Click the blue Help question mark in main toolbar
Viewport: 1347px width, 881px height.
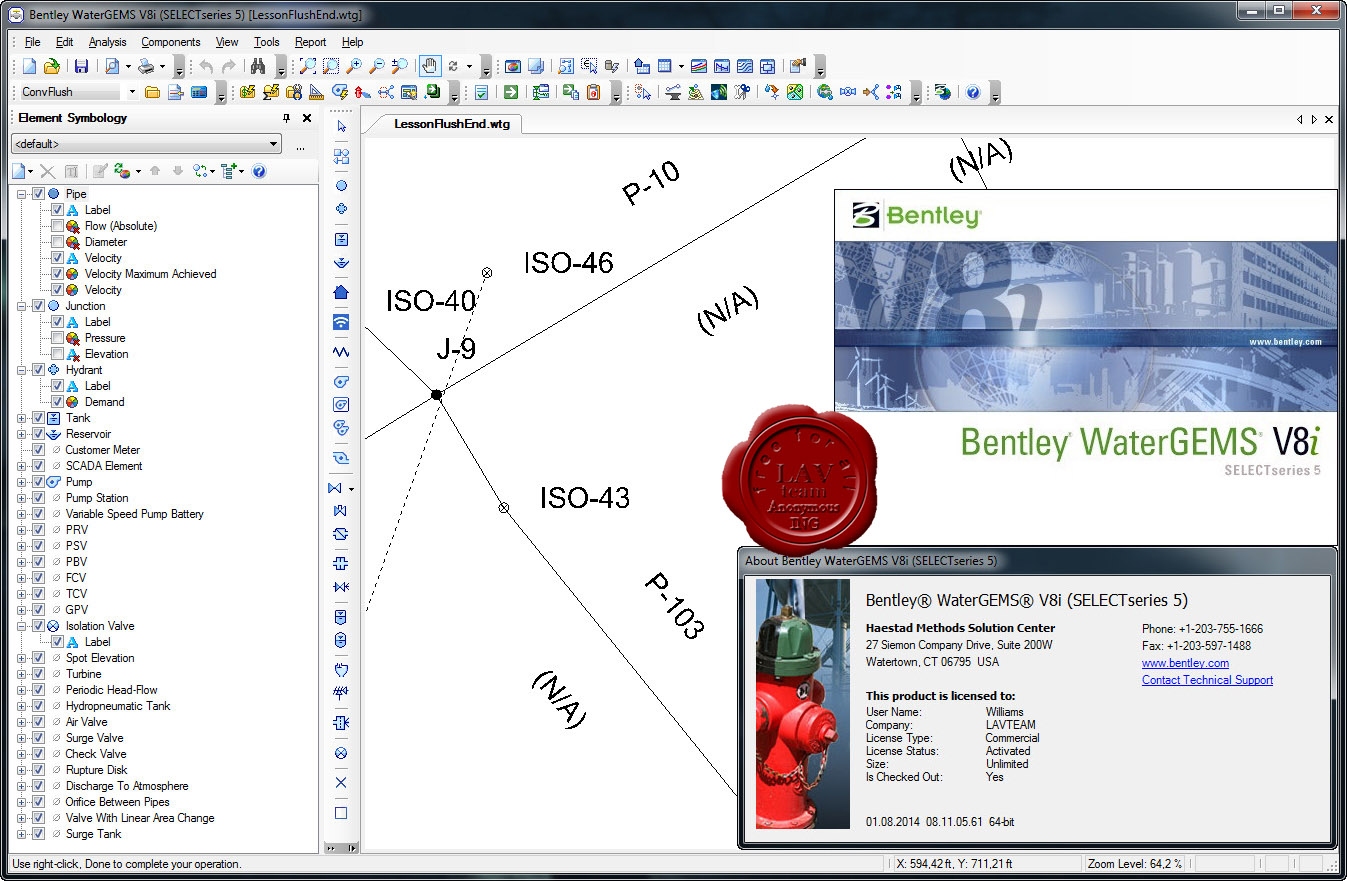click(x=972, y=93)
